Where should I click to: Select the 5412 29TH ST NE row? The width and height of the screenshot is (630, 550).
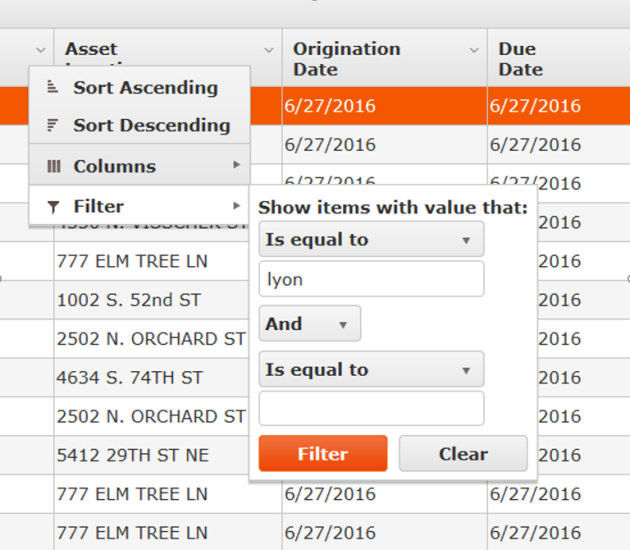[x=133, y=455]
